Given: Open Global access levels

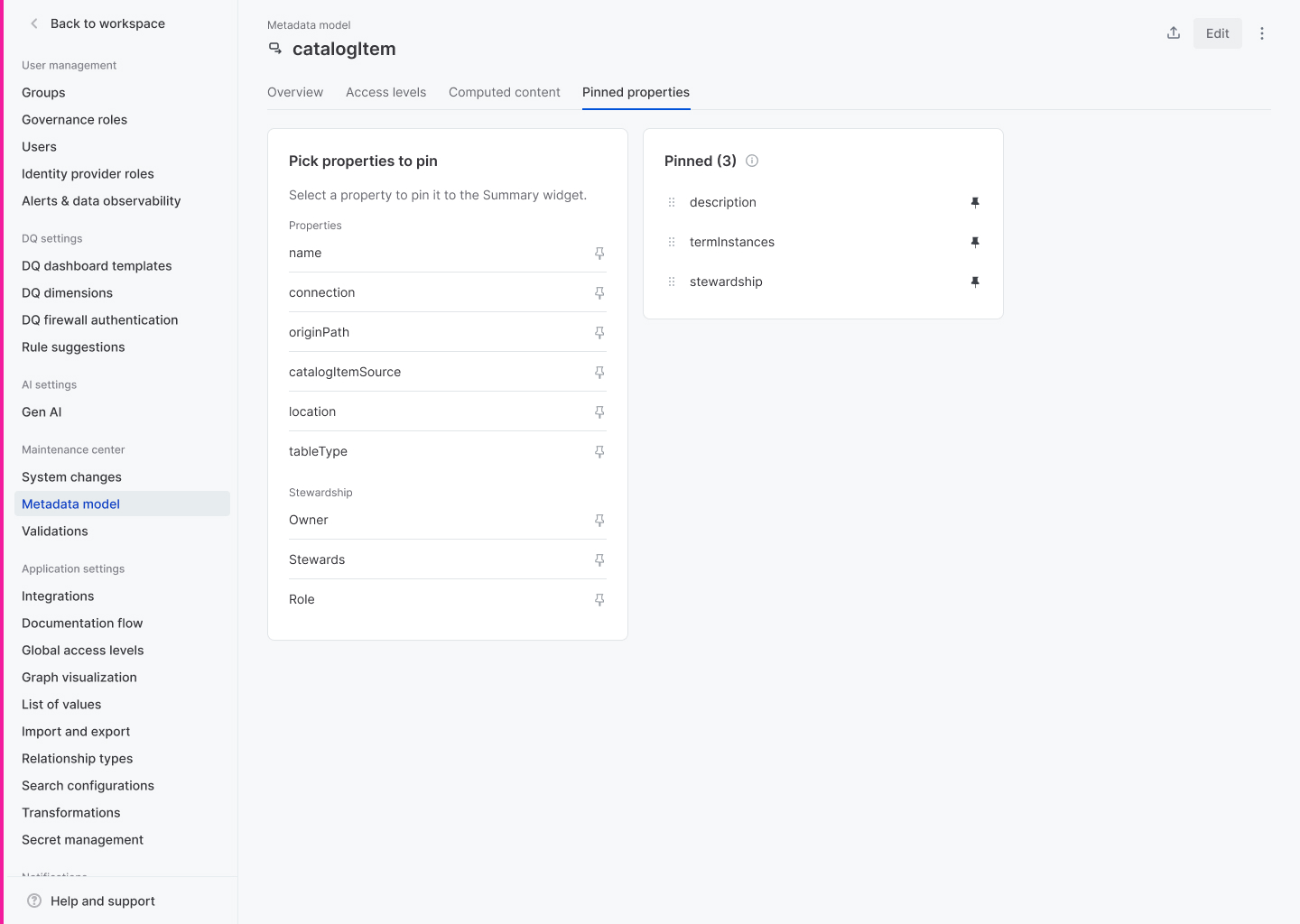Looking at the screenshot, I should pyautogui.click(x=83, y=650).
